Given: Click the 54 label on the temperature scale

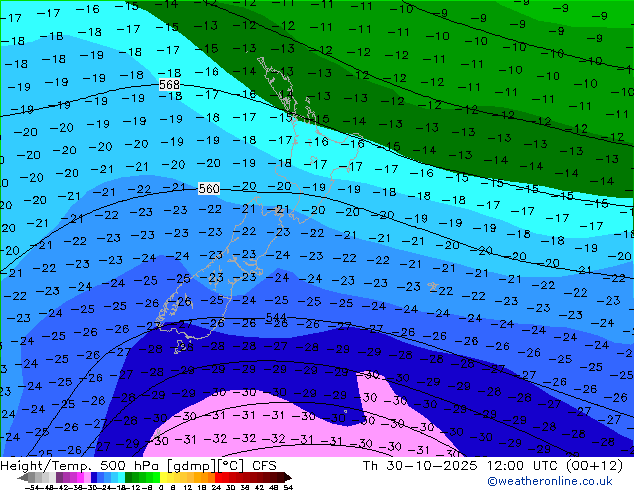Looking at the screenshot, I should [x=288, y=487].
